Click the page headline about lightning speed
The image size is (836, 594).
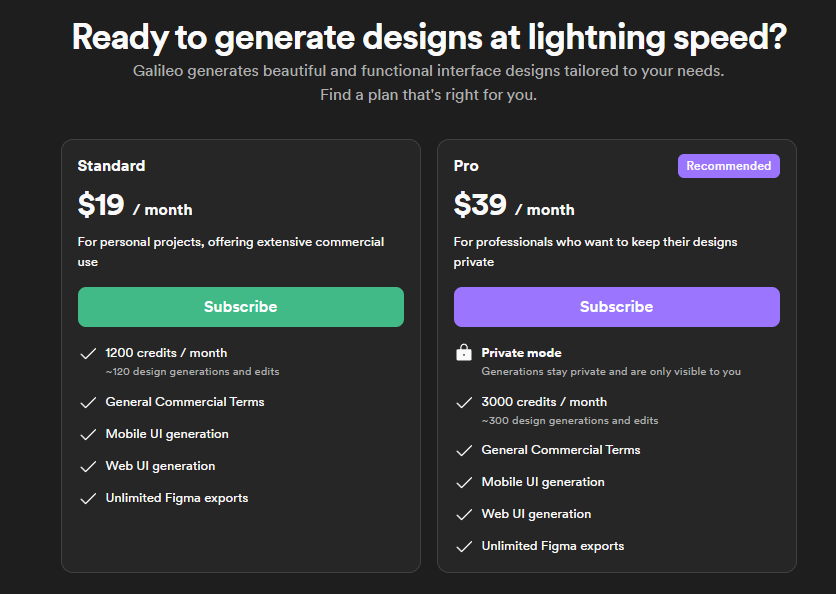pos(429,38)
